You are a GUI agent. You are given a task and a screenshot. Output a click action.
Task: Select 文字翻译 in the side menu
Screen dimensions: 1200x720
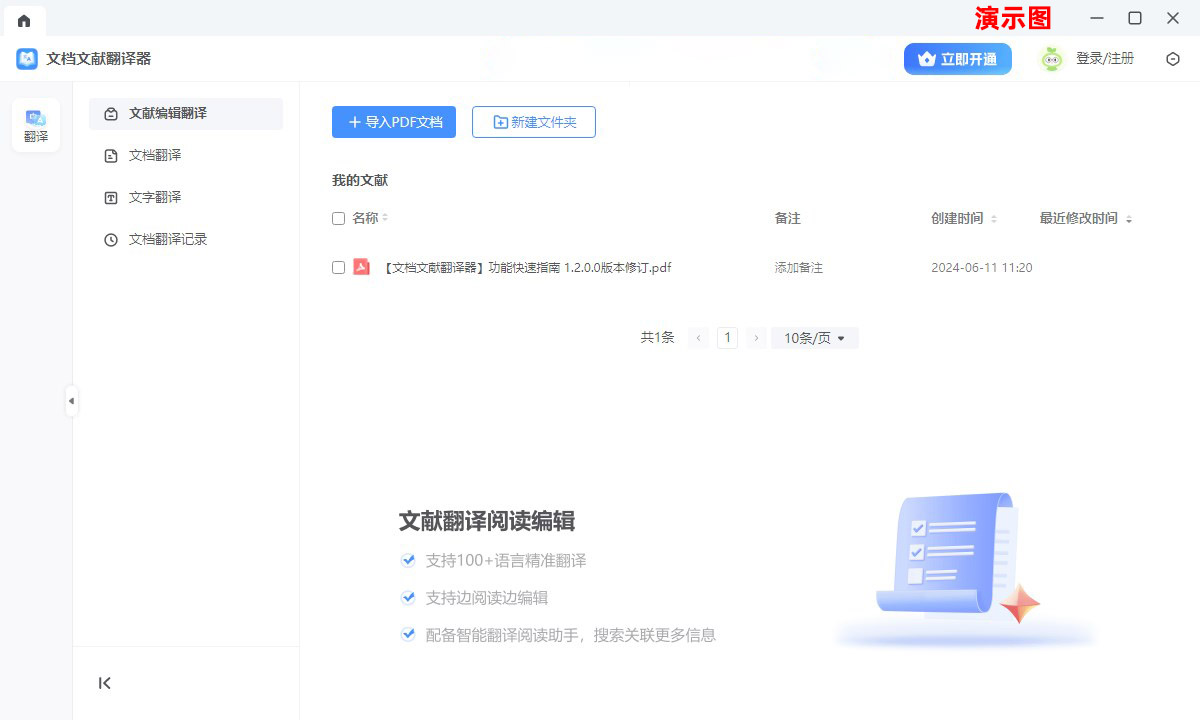click(155, 198)
